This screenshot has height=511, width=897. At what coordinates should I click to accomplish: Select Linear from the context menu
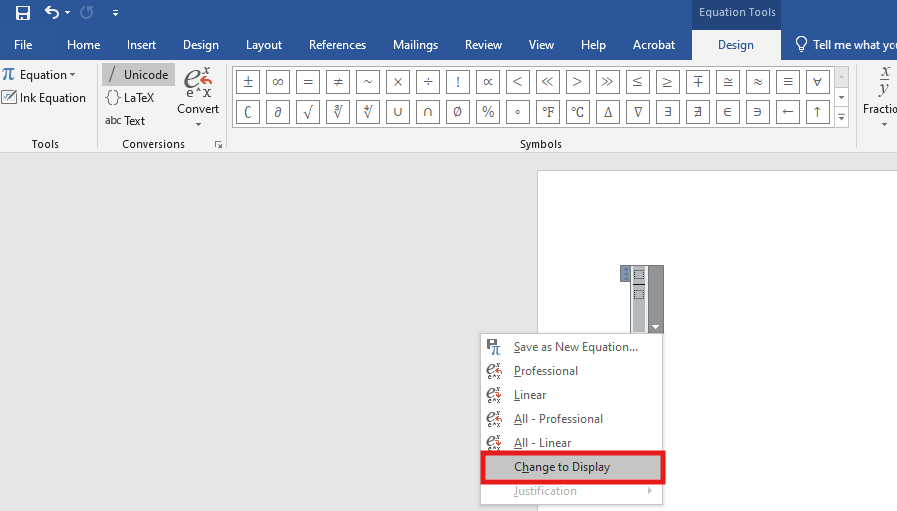(x=529, y=395)
